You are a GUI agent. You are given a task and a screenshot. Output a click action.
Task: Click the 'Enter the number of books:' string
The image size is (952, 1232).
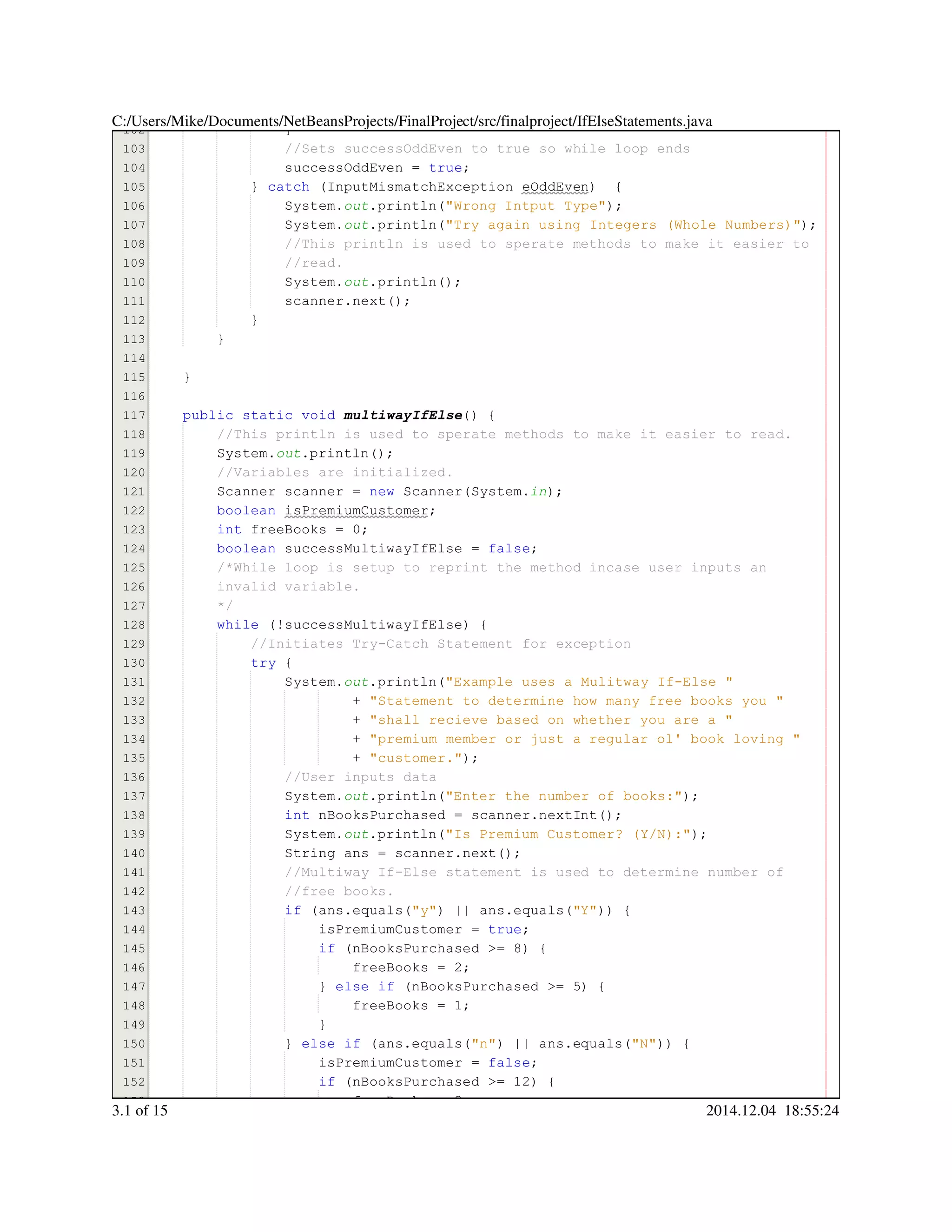(564, 796)
